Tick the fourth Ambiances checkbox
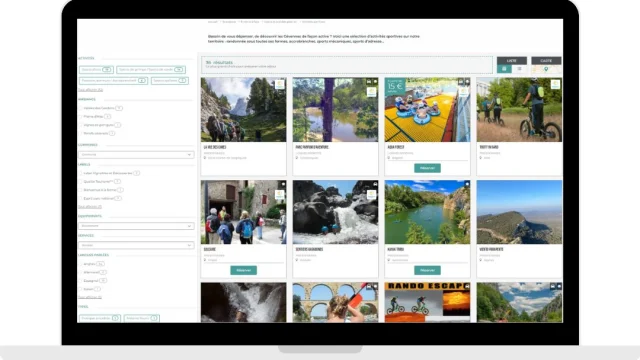 coord(80,133)
